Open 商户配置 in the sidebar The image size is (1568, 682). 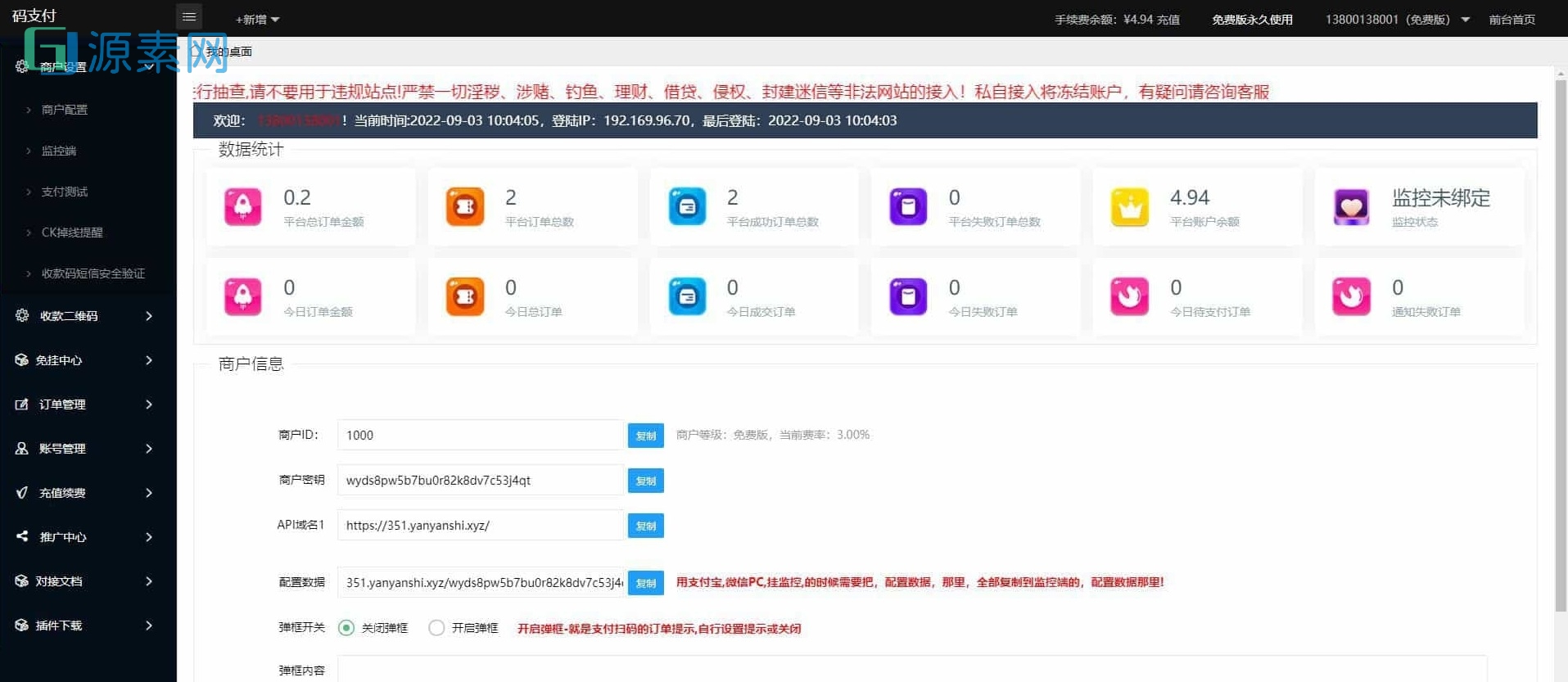tap(65, 110)
